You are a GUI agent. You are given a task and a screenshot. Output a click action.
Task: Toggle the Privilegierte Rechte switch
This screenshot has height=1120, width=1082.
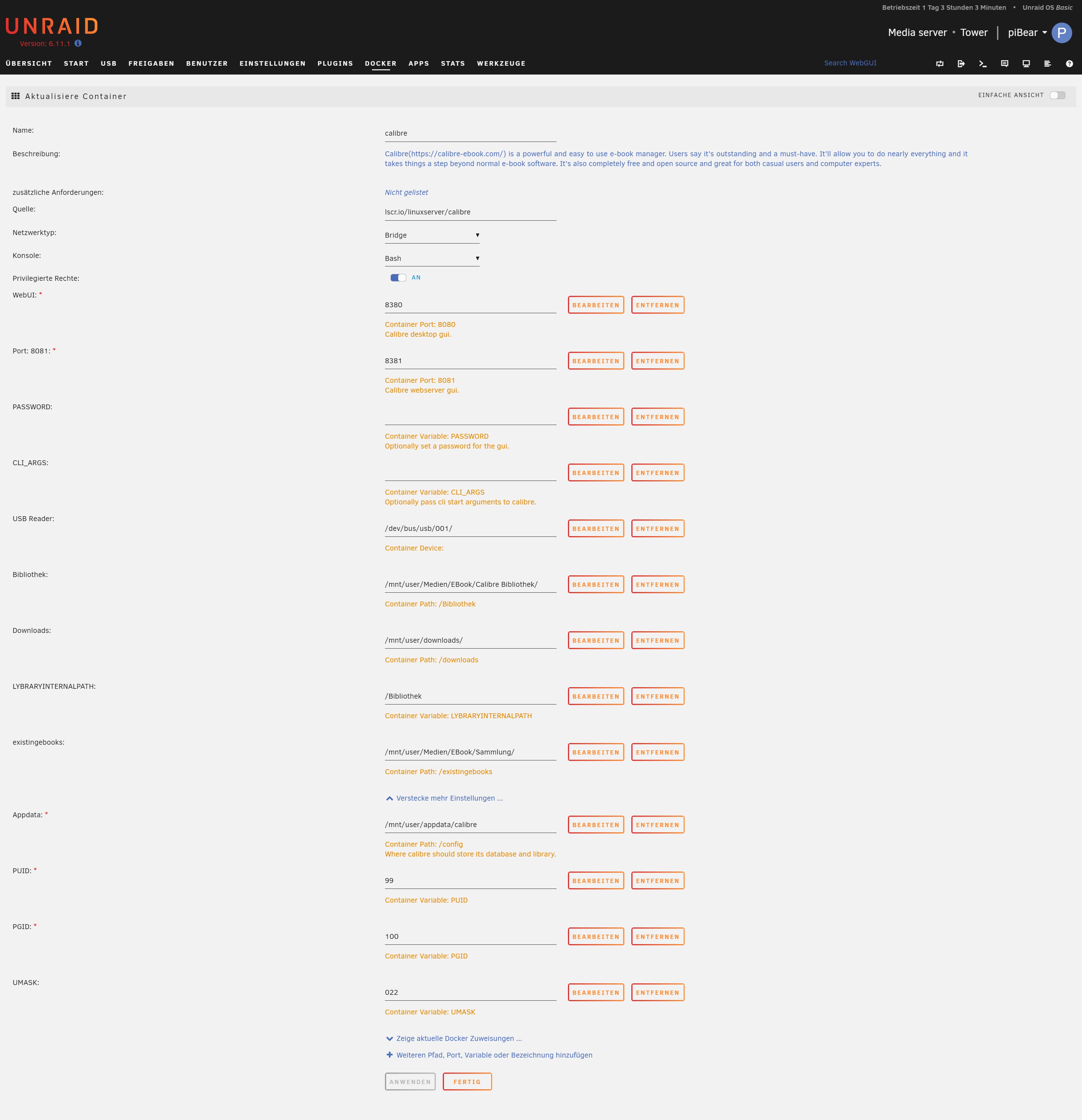click(398, 278)
